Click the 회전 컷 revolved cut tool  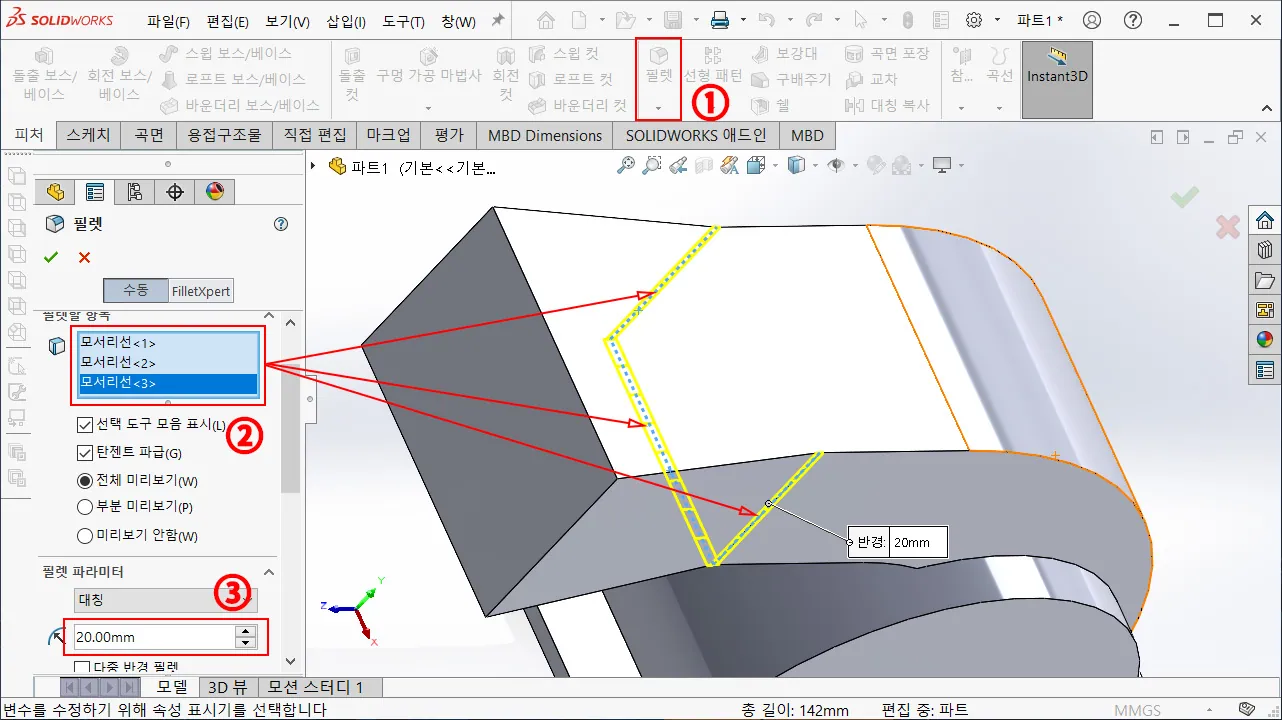pos(506,74)
